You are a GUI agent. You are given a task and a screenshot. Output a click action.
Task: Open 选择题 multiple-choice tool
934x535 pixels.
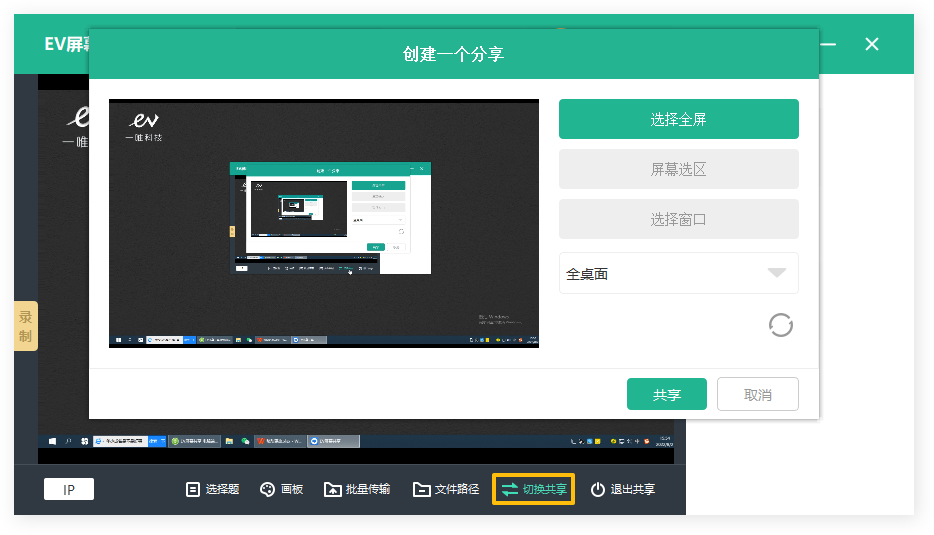212,489
